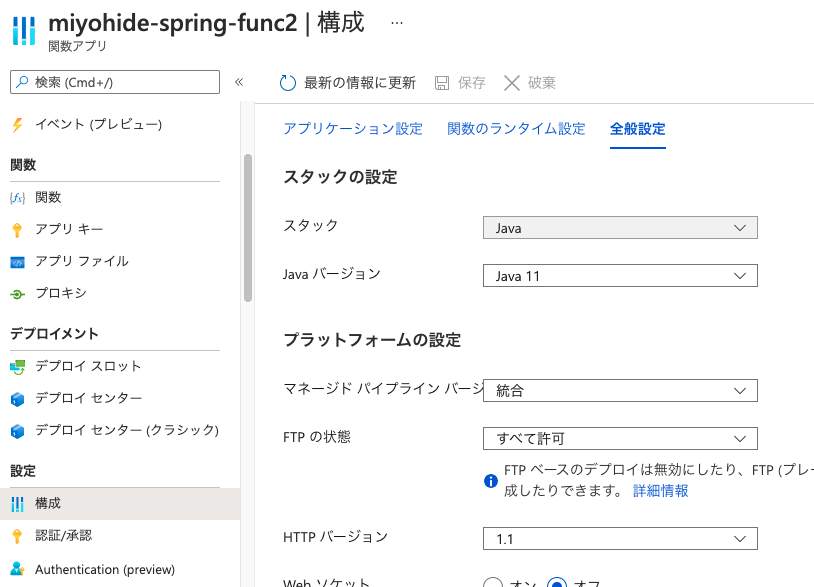The height and width of the screenshot is (587, 814).
Task: Click the 検索 (Cmd+/) search field
Action: tap(113, 81)
